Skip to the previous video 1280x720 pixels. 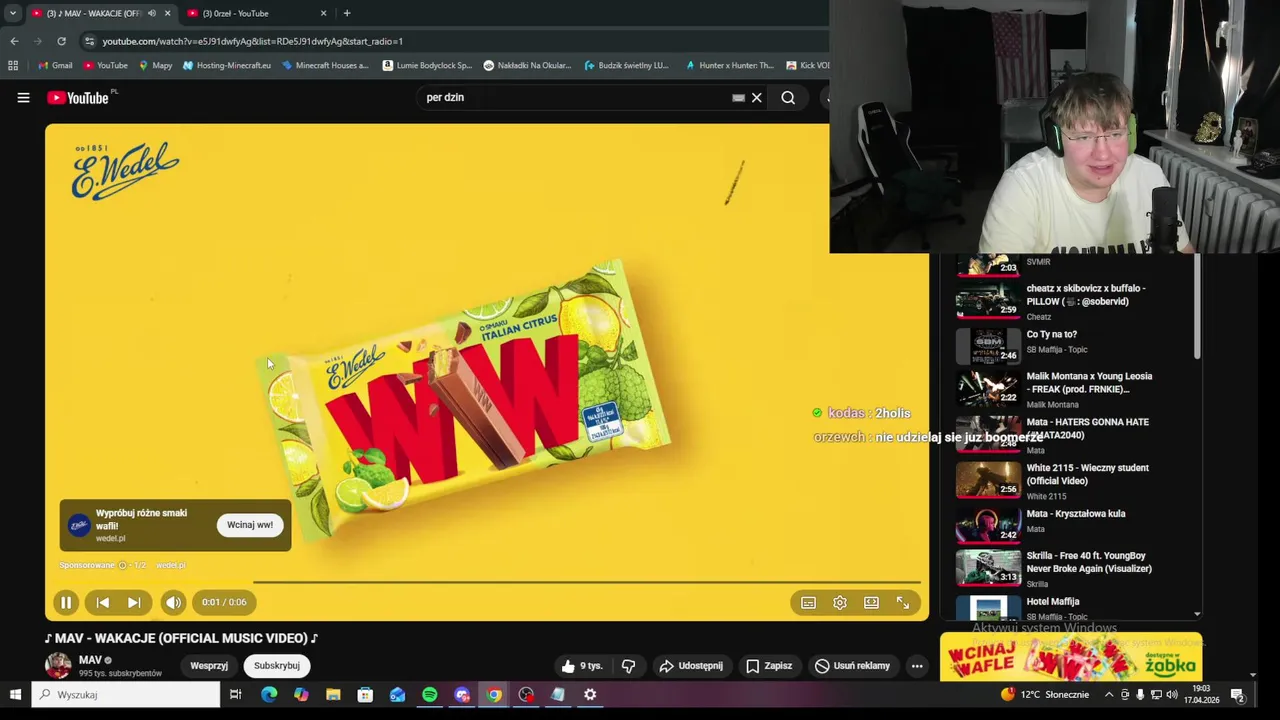click(x=102, y=602)
